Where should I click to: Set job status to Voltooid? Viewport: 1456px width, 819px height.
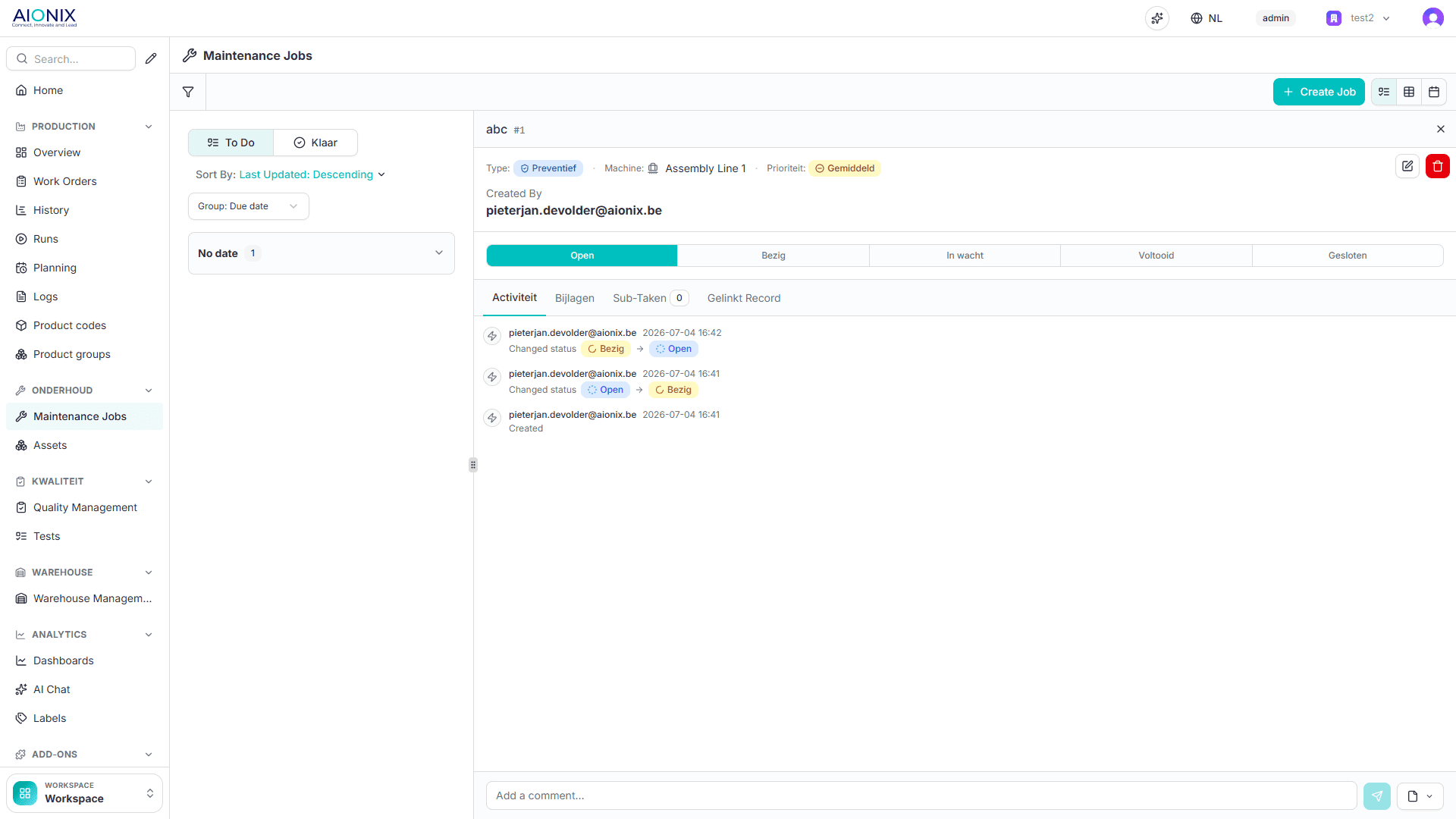tap(1156, 256)
